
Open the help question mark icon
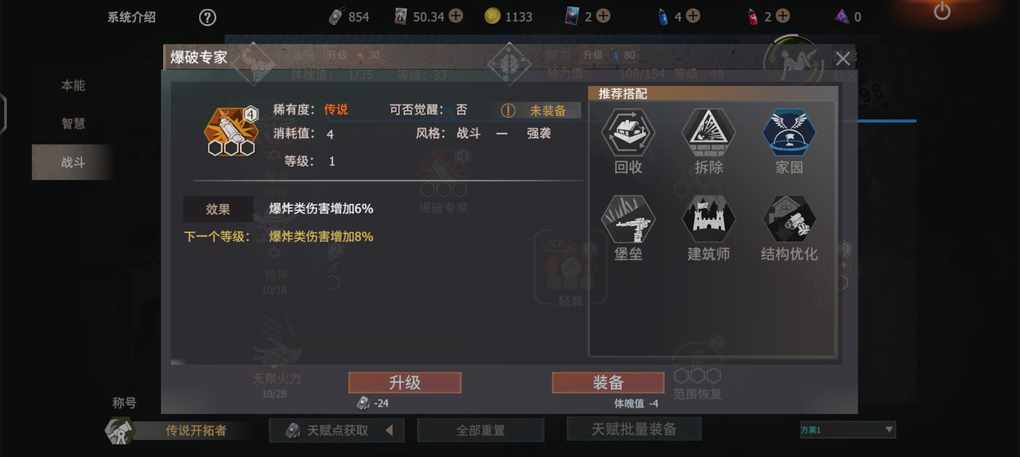tap(207, 17)
